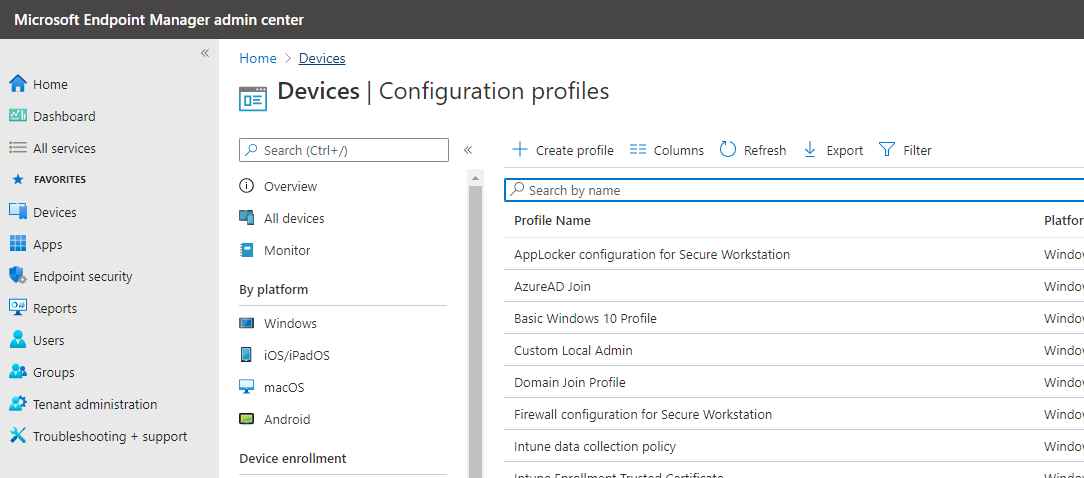
Task: Focus the Search by name field
Action: click(x=790, y=190)
